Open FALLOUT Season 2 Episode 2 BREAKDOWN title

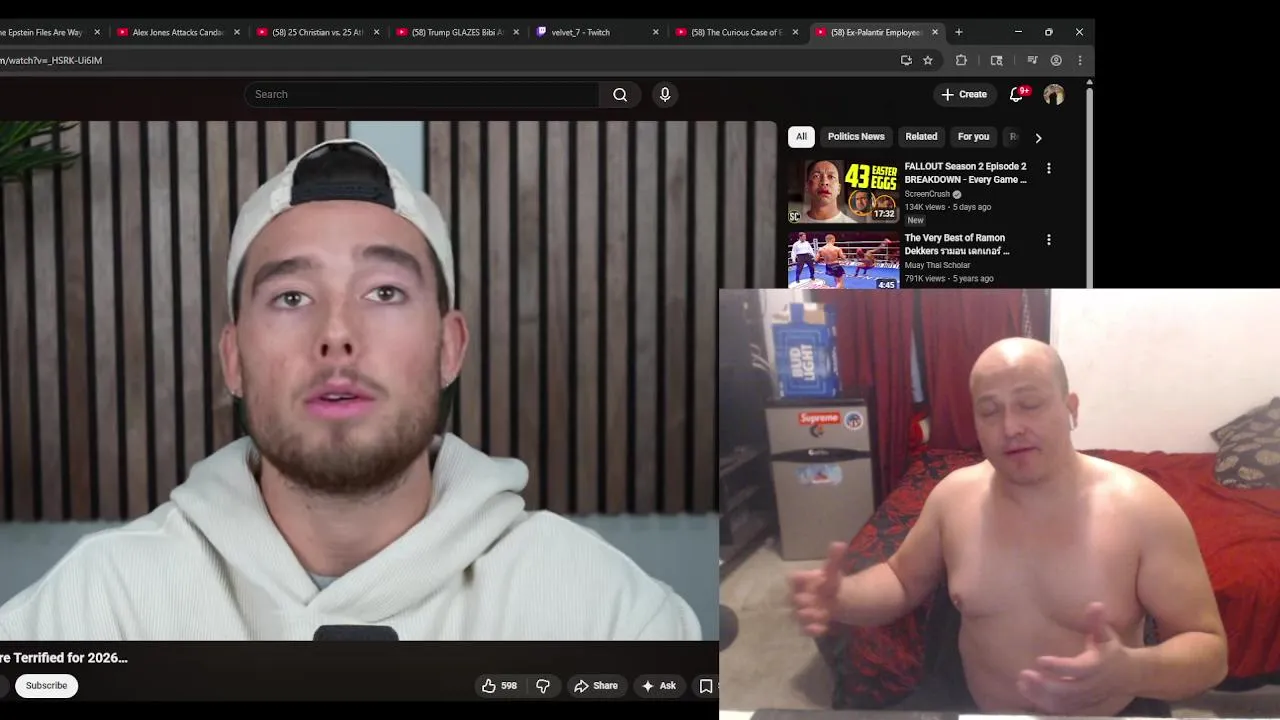point(966,173)
